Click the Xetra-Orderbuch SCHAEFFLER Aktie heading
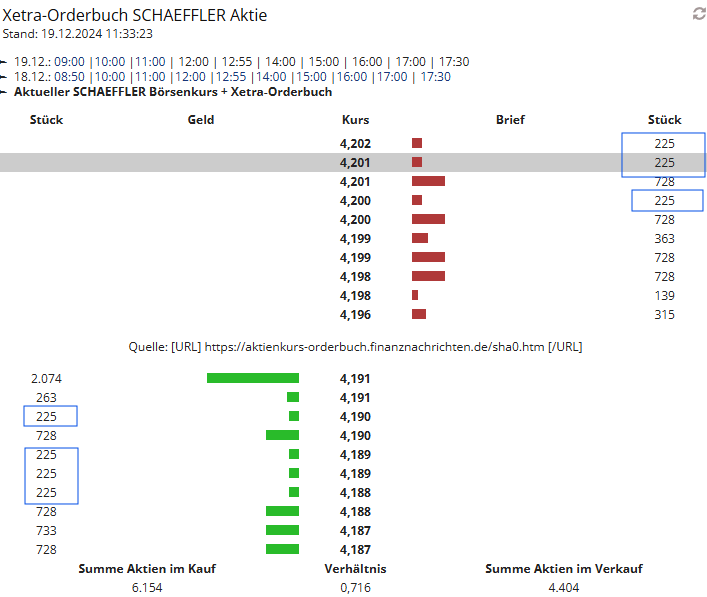This screenshot has width=707, height=597. point(135,15)
